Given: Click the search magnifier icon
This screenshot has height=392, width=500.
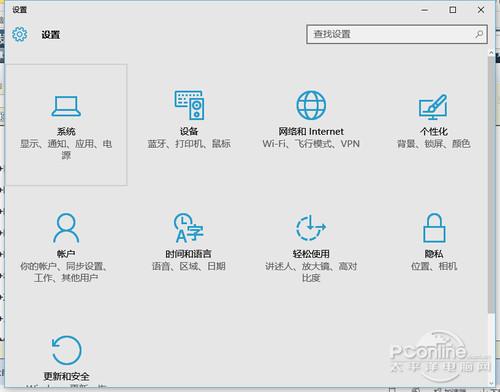Looking at the screenshot, I should point(479,34).
